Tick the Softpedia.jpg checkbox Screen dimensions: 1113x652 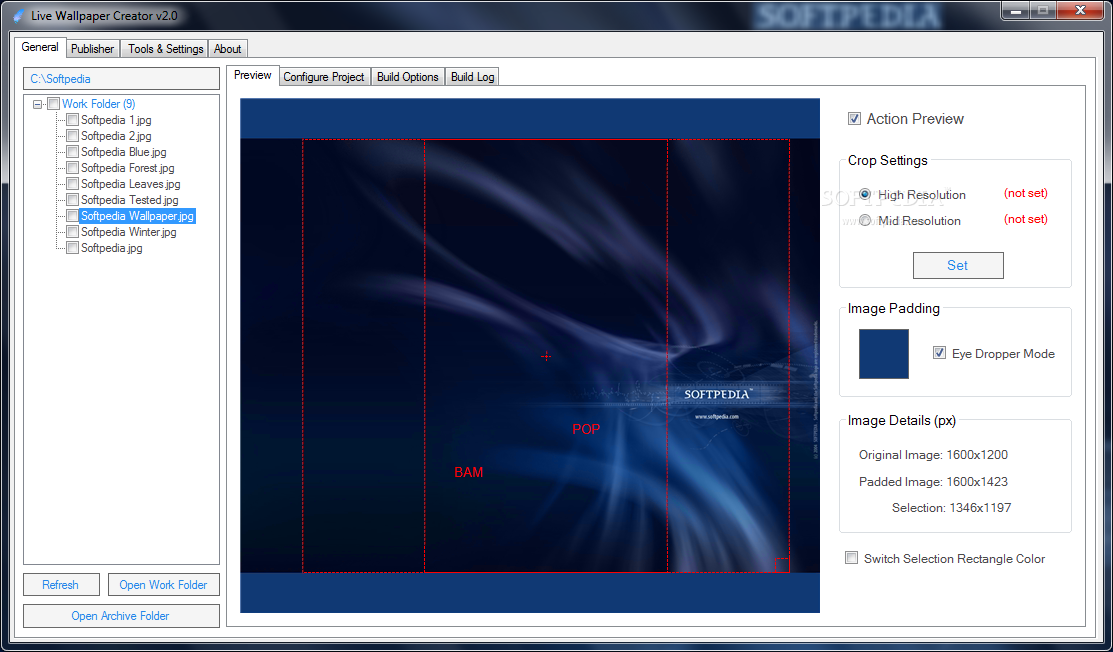[x=72, y=248]
